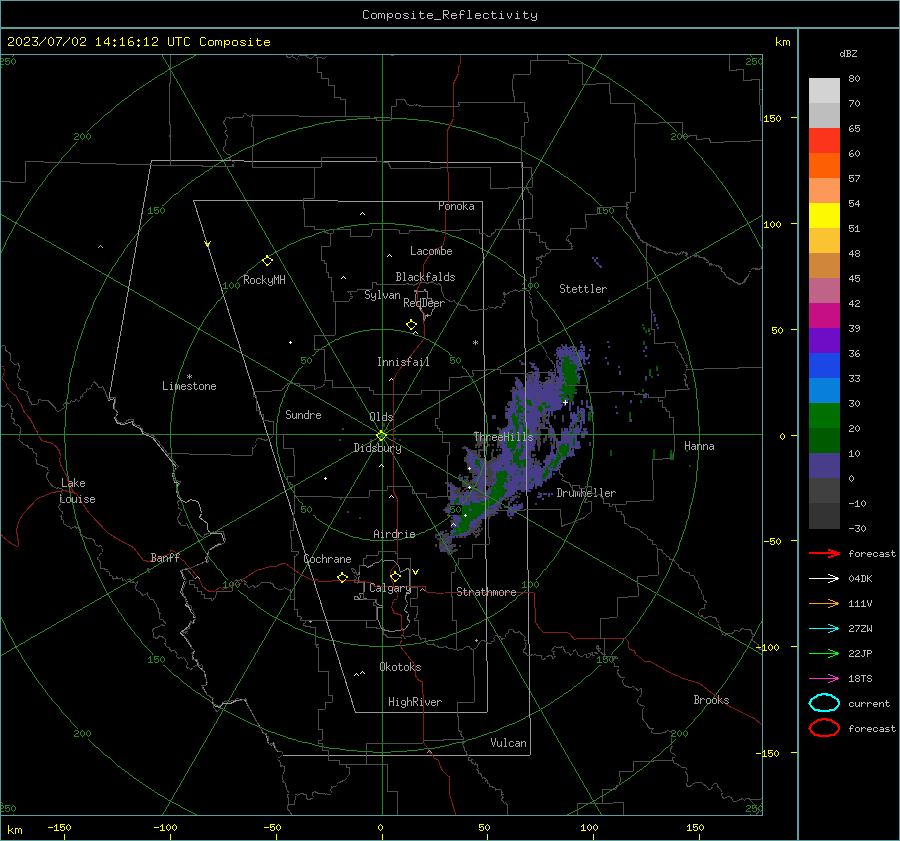This screenshot has width=900, height=841.
Task: Click the Sundre town label
Action: (303, 414)
